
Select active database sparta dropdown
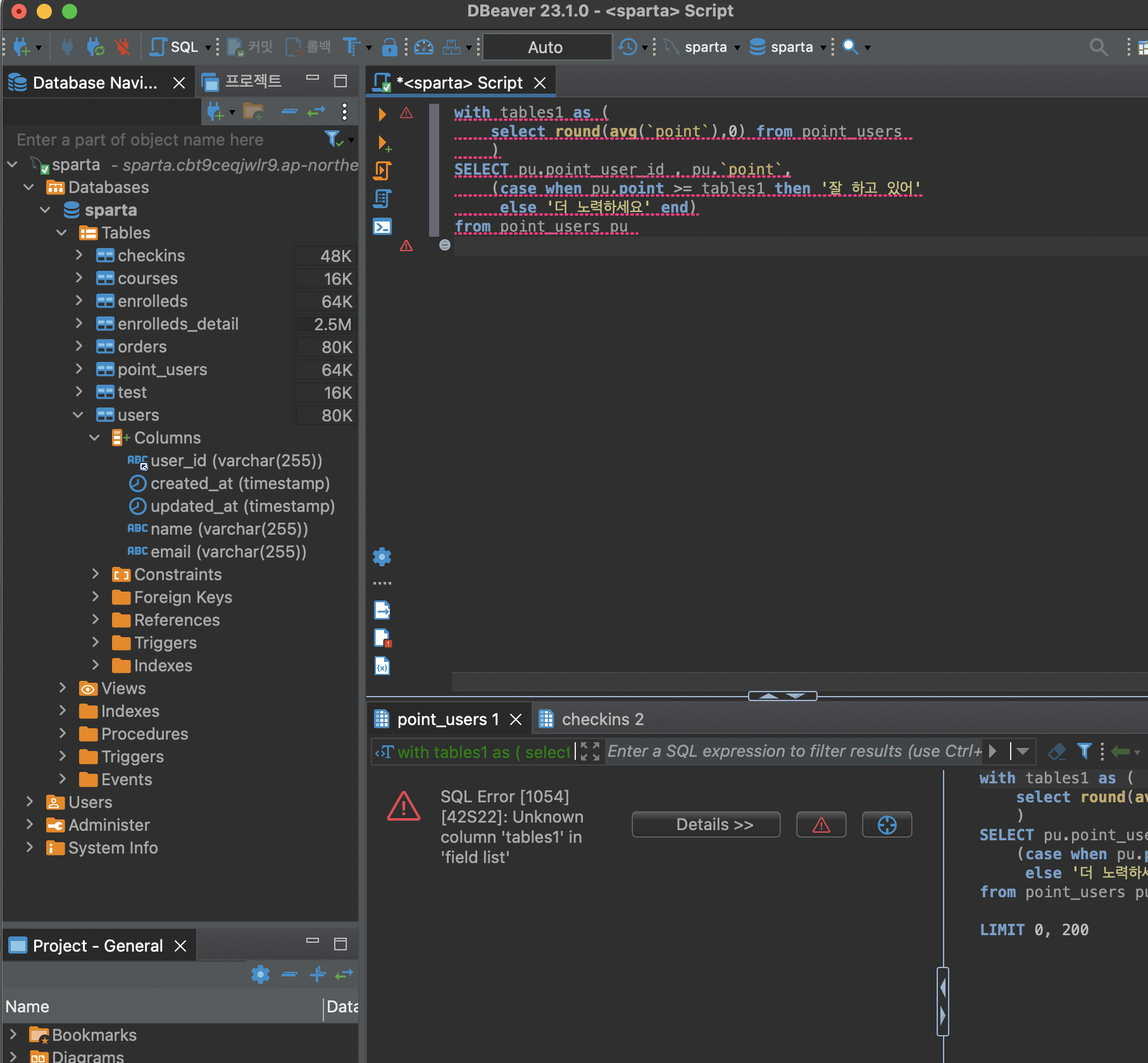[x=789, y=47]
